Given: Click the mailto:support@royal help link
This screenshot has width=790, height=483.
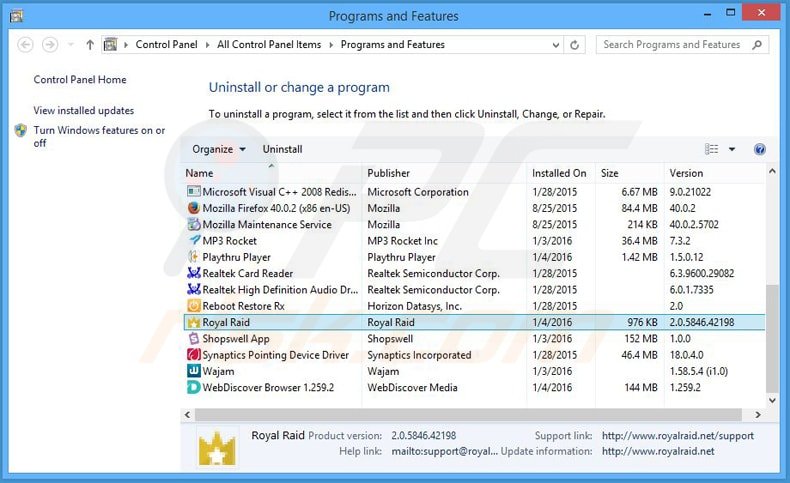Looking at the screenshot, I should 444,451.
